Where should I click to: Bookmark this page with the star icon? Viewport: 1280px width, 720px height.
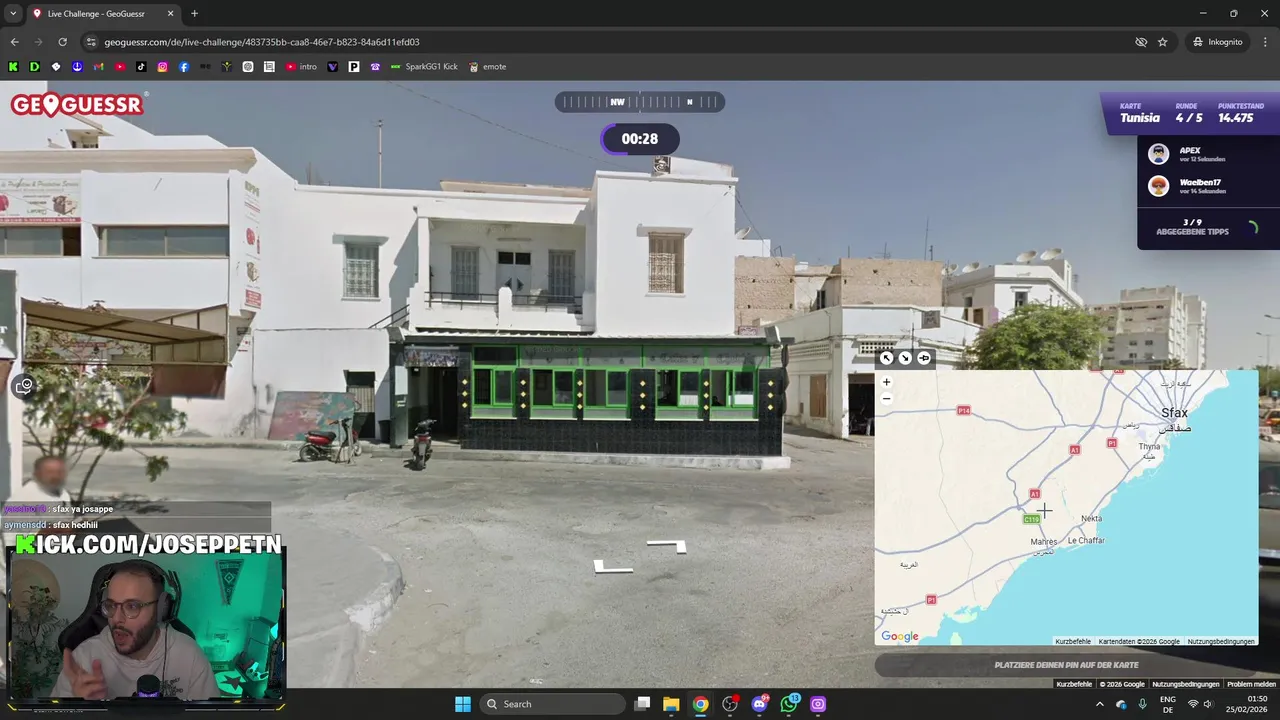tap(1162, 42)
